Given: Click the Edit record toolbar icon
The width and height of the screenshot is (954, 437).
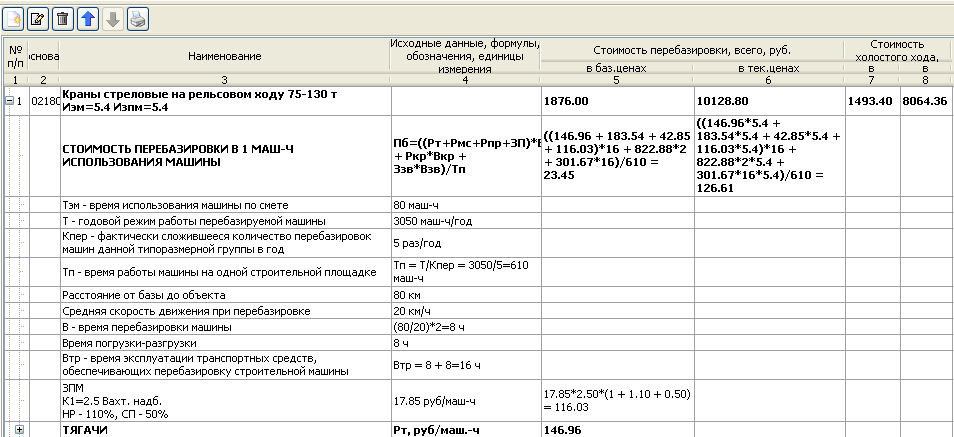Looking at the screenshot, I should coord(38,19).
